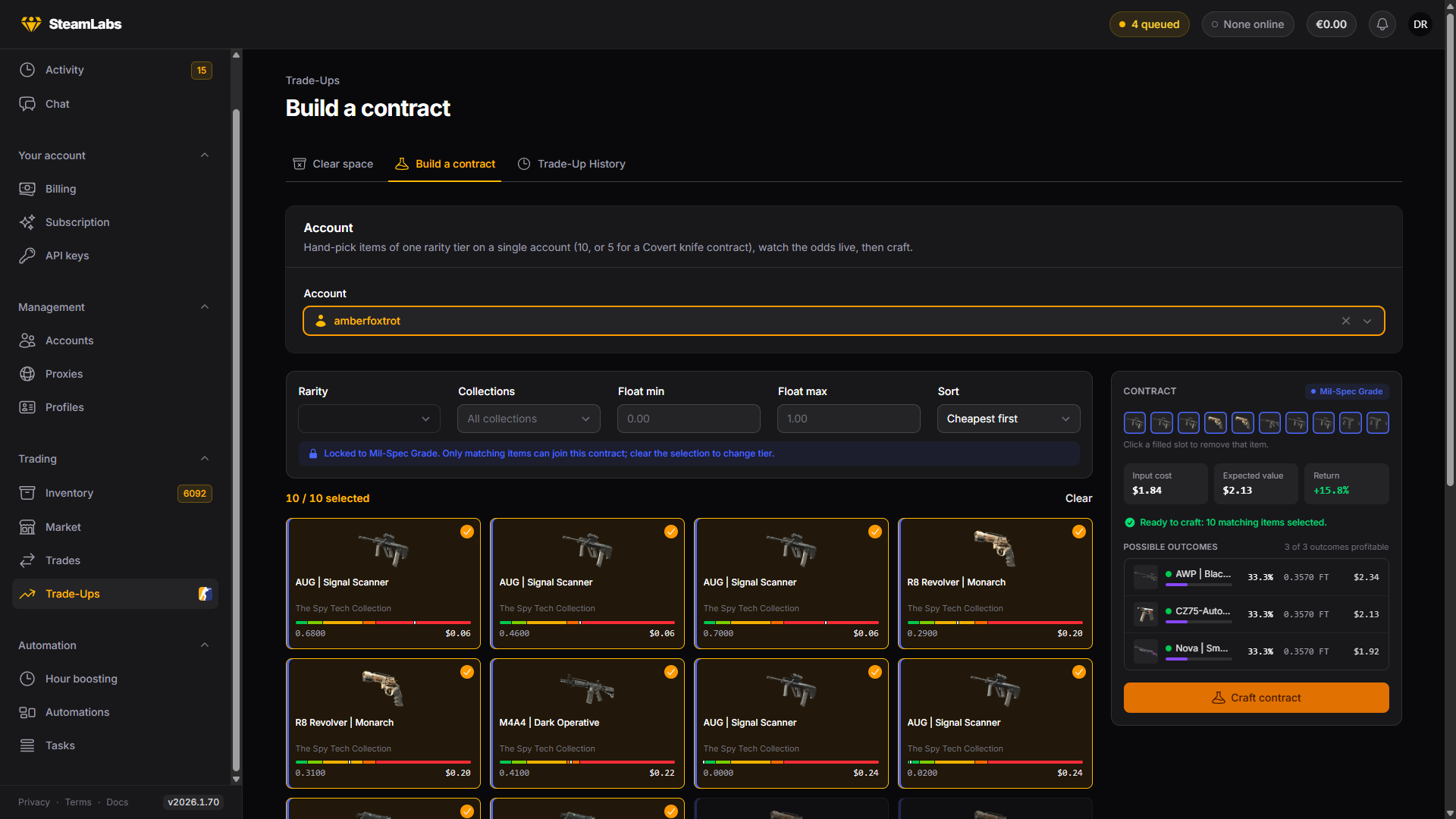Click the None online status pill

coord(1247,24)
